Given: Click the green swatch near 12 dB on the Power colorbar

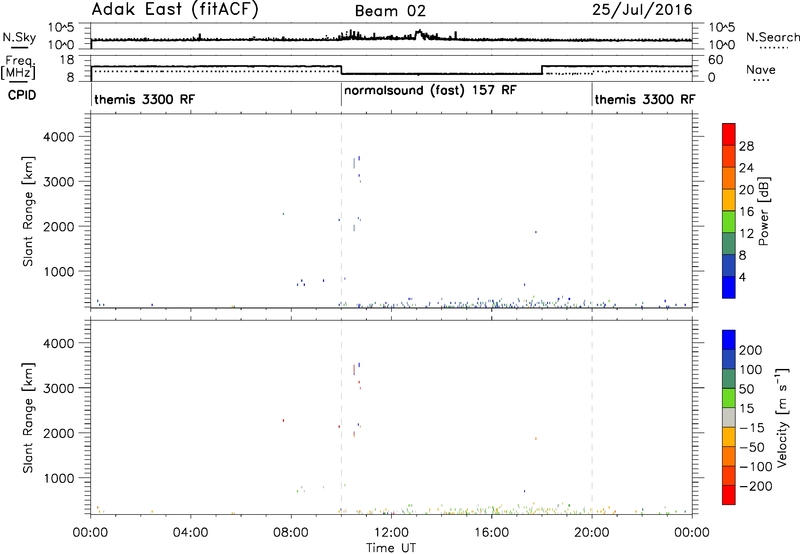Looking at the screenshot, I should (729, 221).
